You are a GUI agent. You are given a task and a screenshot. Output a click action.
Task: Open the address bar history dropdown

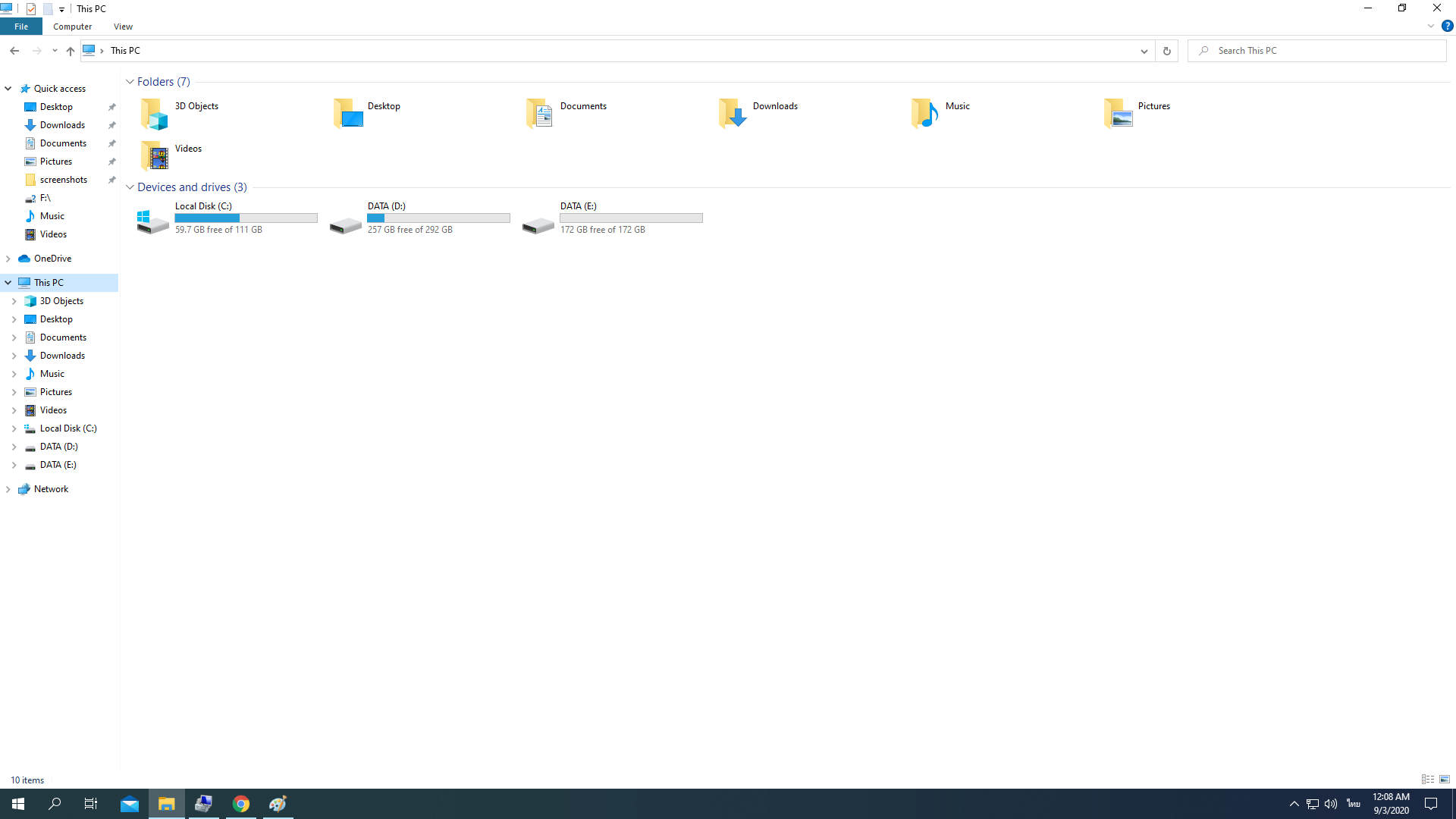tap(1144, 51)
